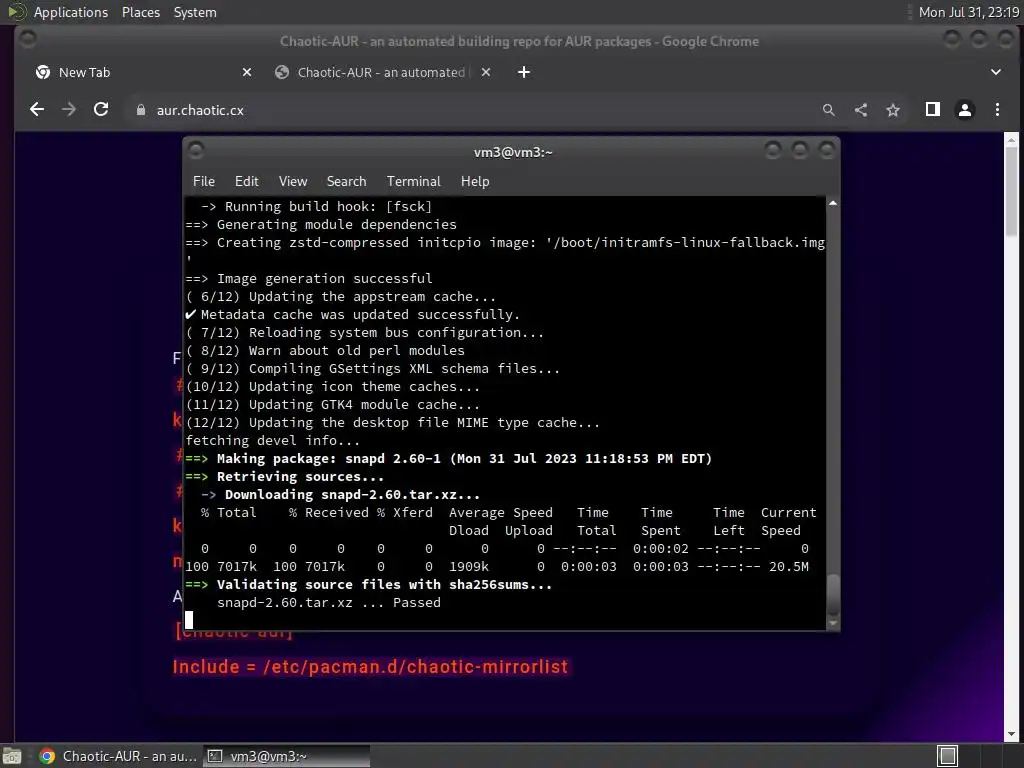The image size is (1024, 768).
Task: Click the show desktop taskbar icon
Action: point(12,756)
